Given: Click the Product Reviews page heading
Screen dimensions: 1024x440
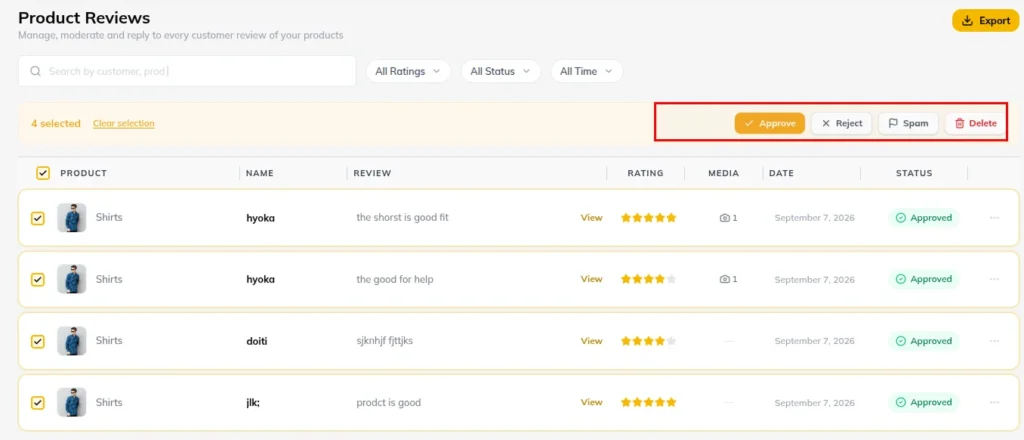Looking at the screenshot, I should tap(84, 18).
